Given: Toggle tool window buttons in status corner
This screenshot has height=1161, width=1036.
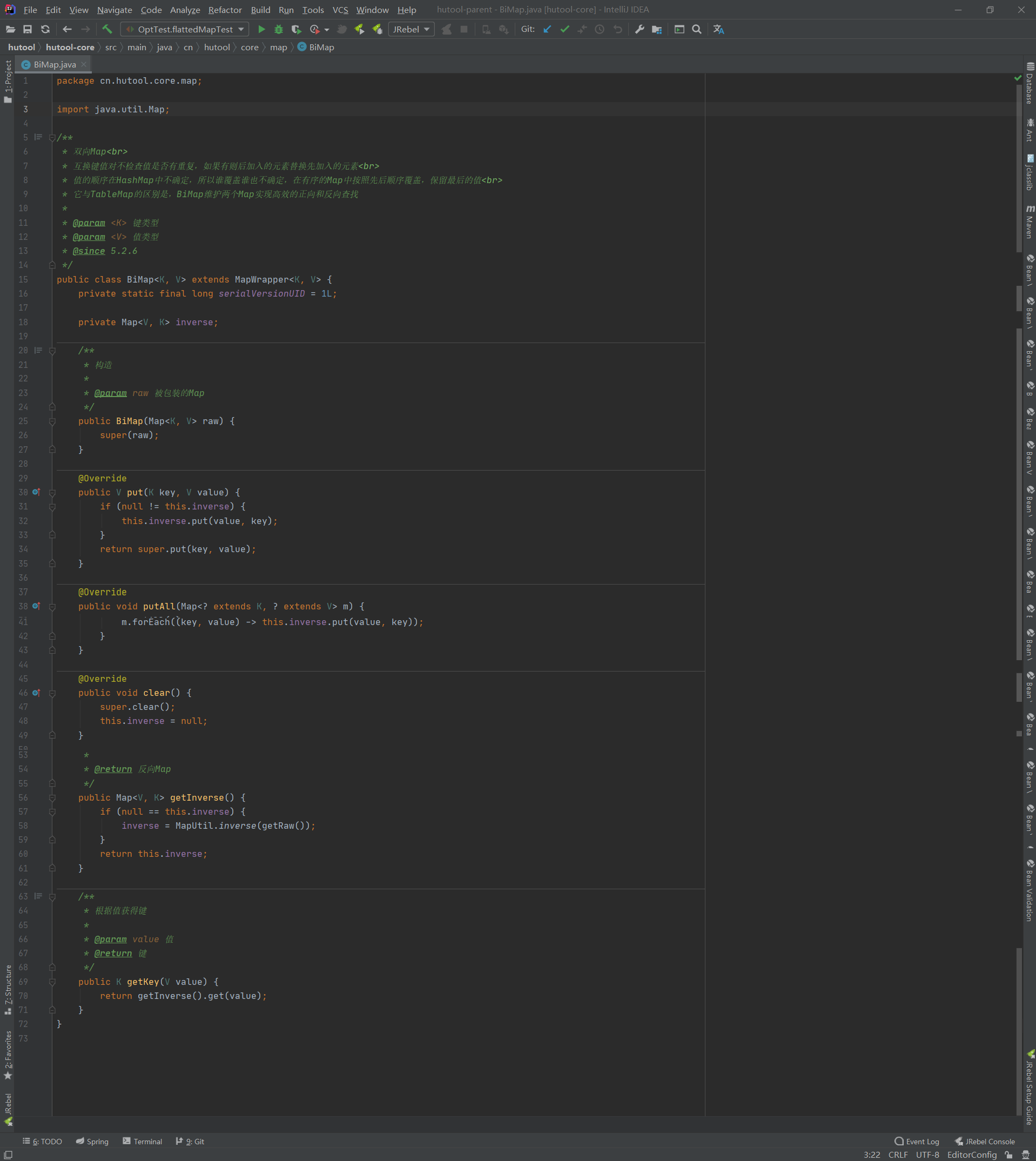Looking at the screenshot, I should coord(8,1155).
